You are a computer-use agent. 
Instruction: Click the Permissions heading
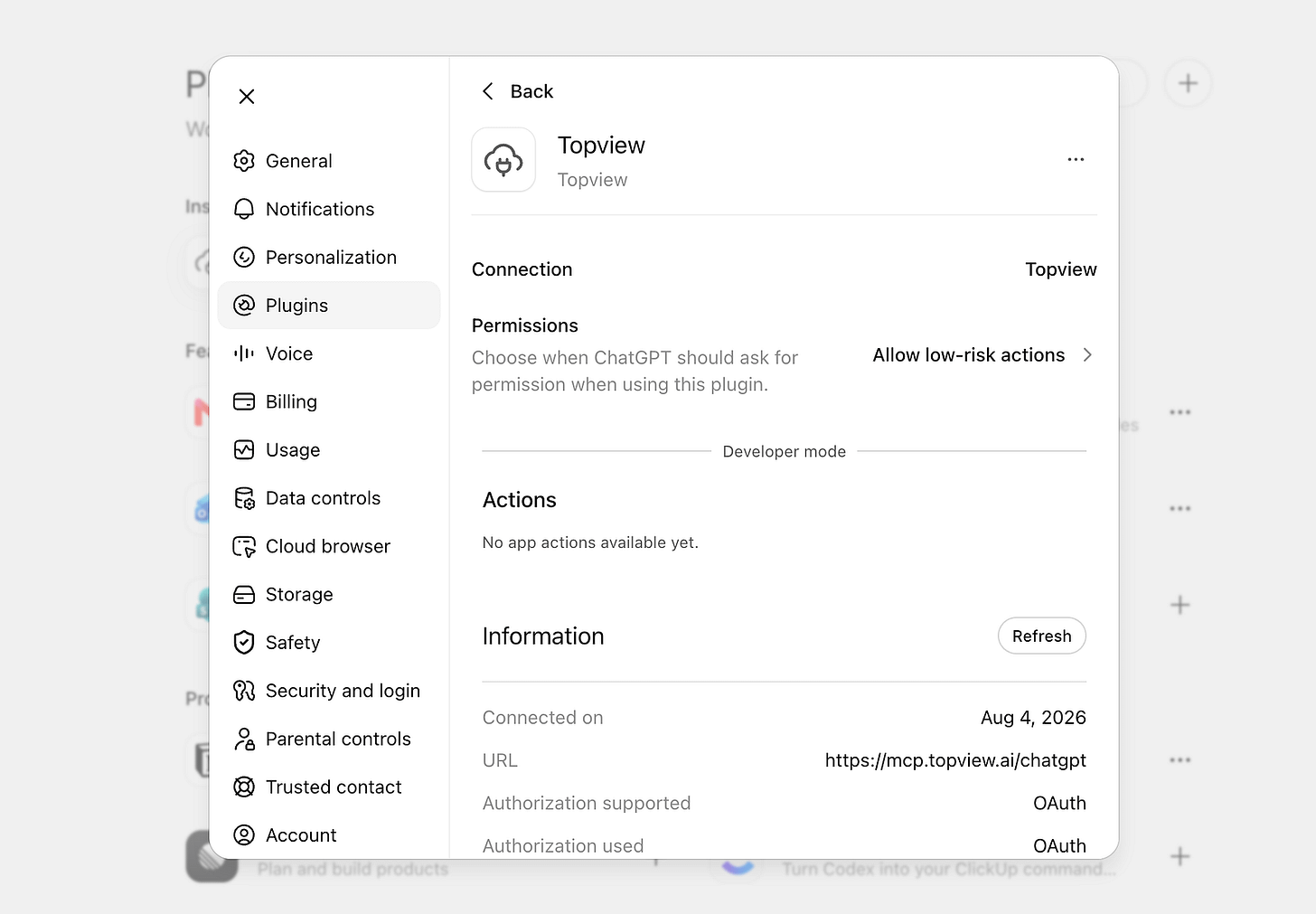(x=525, y=325)
